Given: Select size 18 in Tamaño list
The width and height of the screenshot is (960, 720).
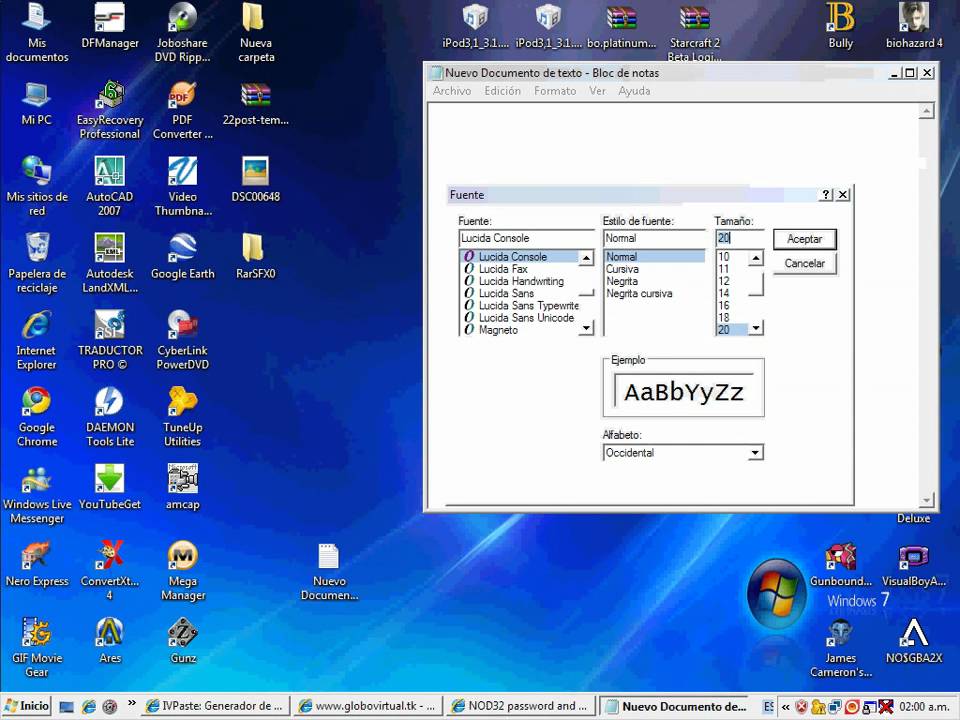Looking at the screenshot, I should (724, 318).
